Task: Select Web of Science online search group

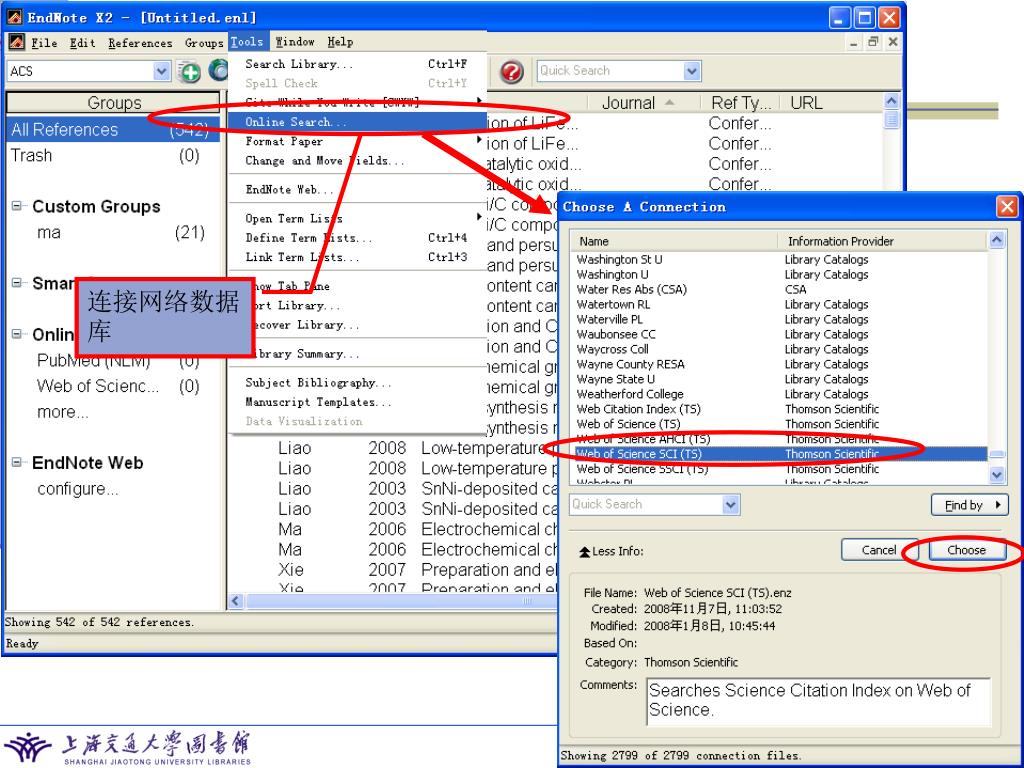Action: [x=112, y=386]
